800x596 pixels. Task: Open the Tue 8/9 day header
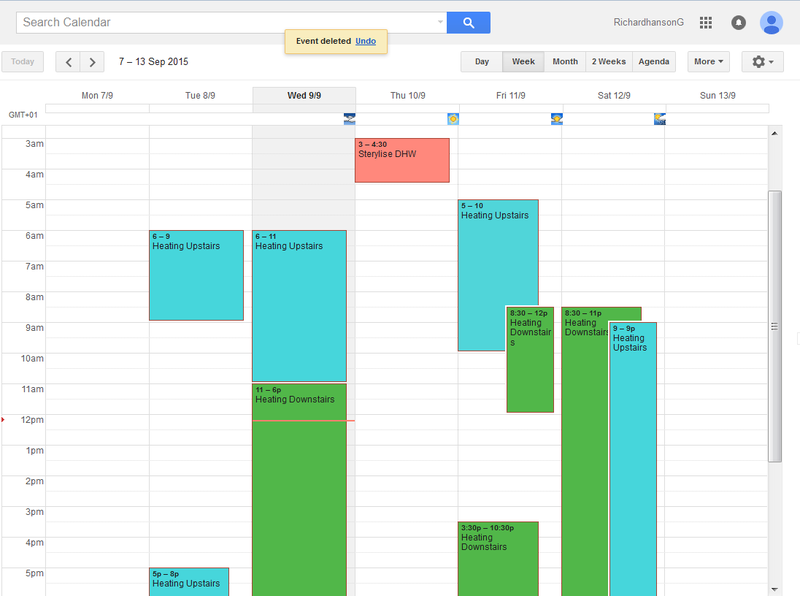200,95
